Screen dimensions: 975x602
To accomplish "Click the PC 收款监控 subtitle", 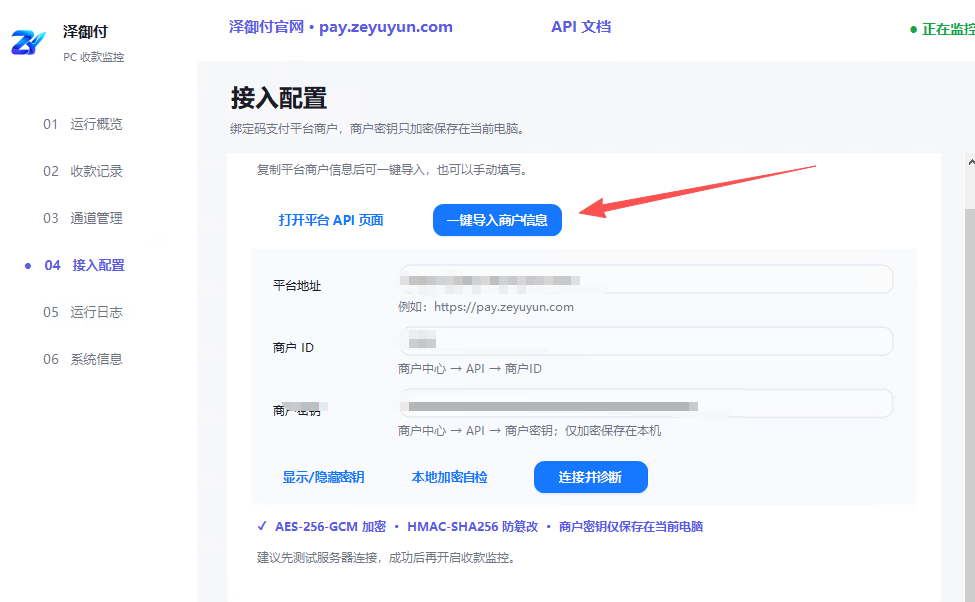I will pyautogui.click(x=93, y=57).
